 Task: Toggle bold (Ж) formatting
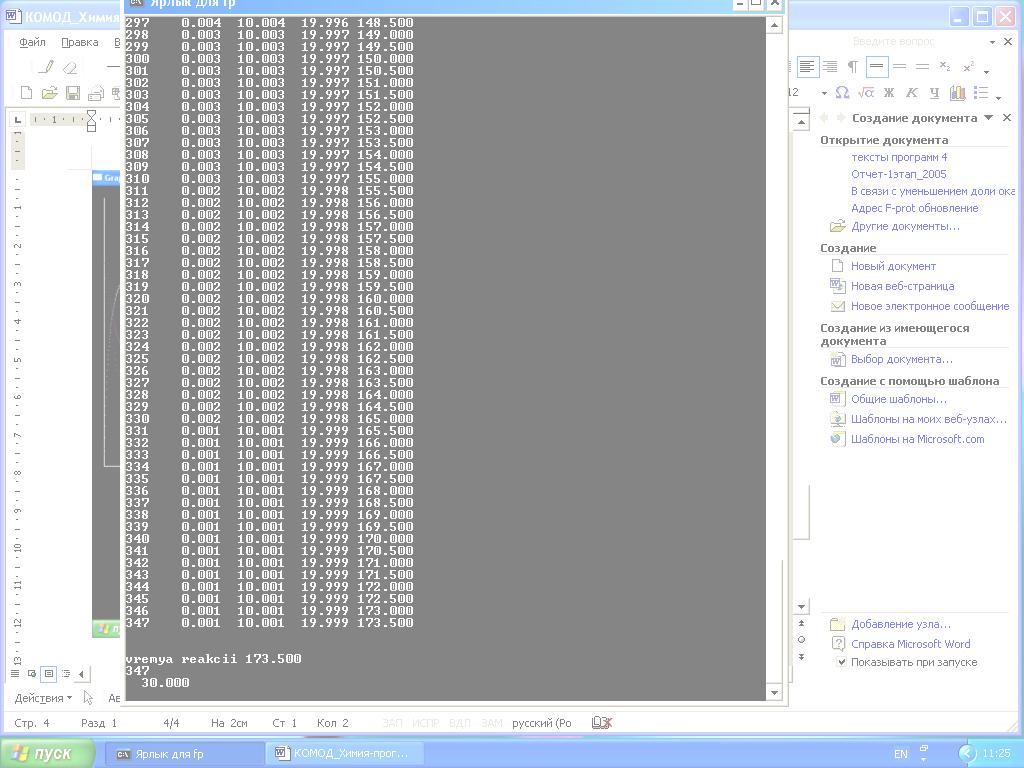[888, 93]
